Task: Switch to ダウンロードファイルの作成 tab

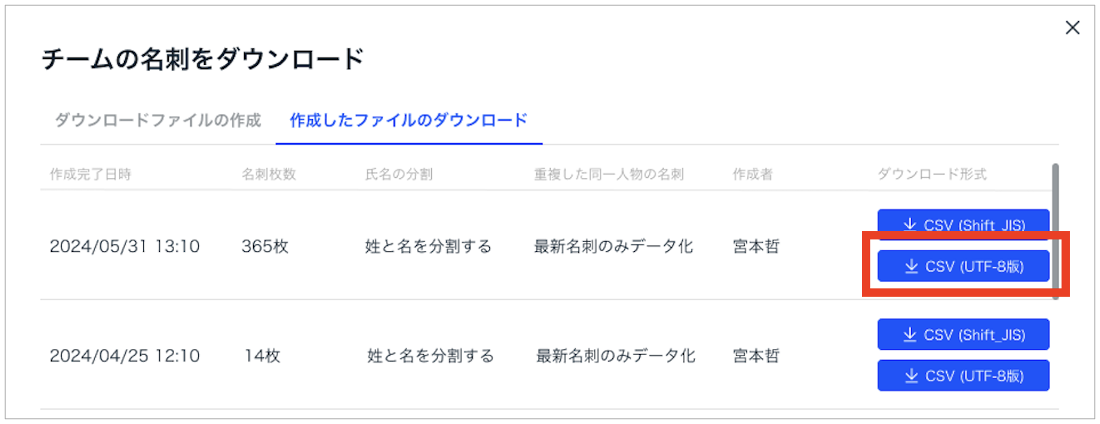Action: [157, 120]
